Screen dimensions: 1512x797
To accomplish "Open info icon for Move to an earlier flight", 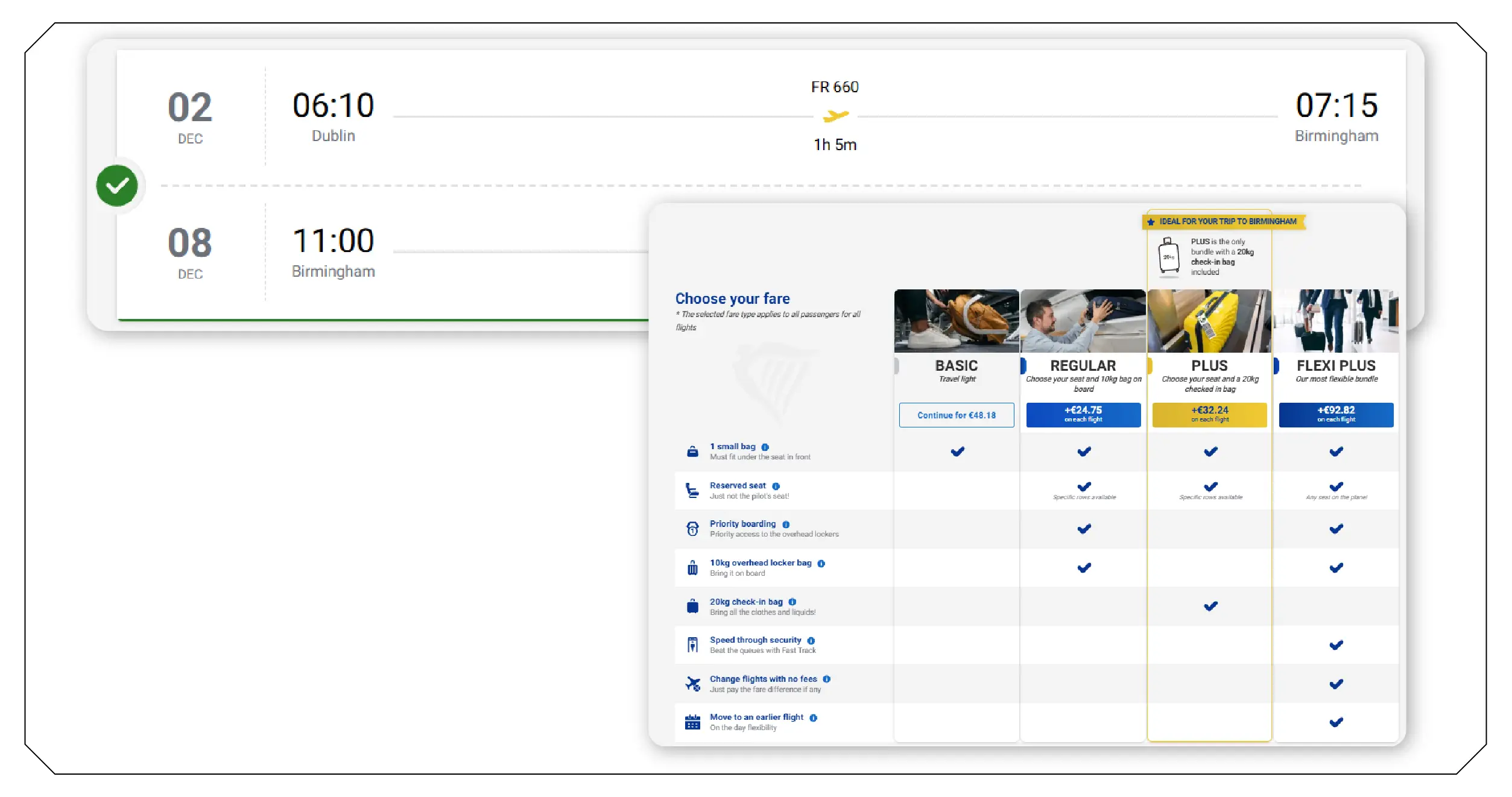I will [813, 717].
